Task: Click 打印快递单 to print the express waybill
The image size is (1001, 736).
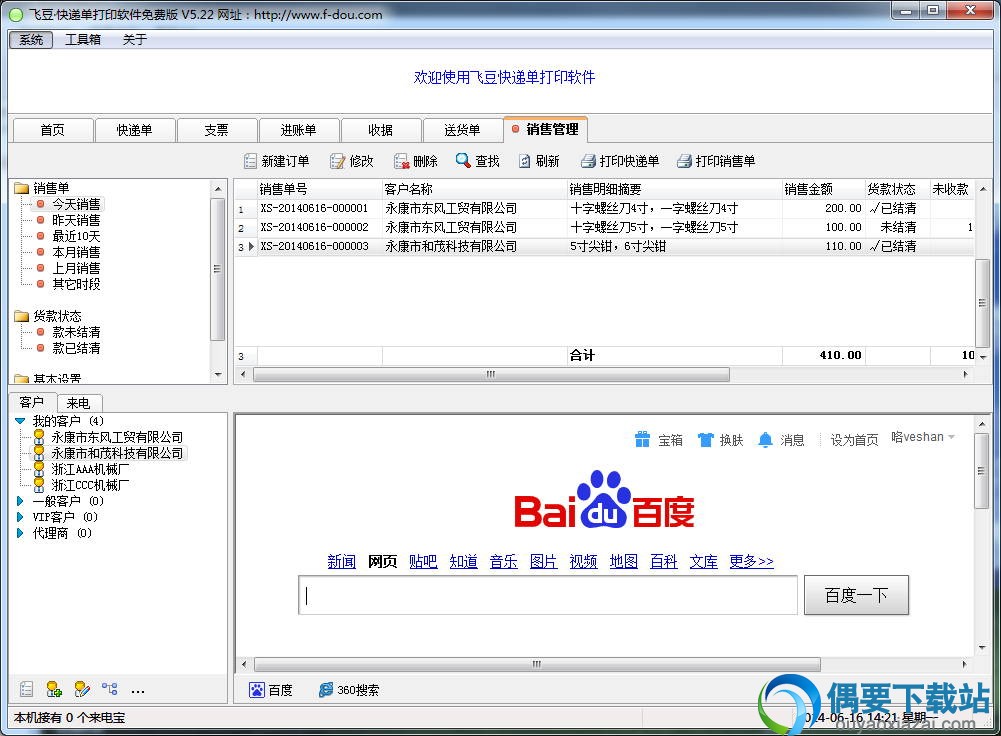Action: click(619, 161)
